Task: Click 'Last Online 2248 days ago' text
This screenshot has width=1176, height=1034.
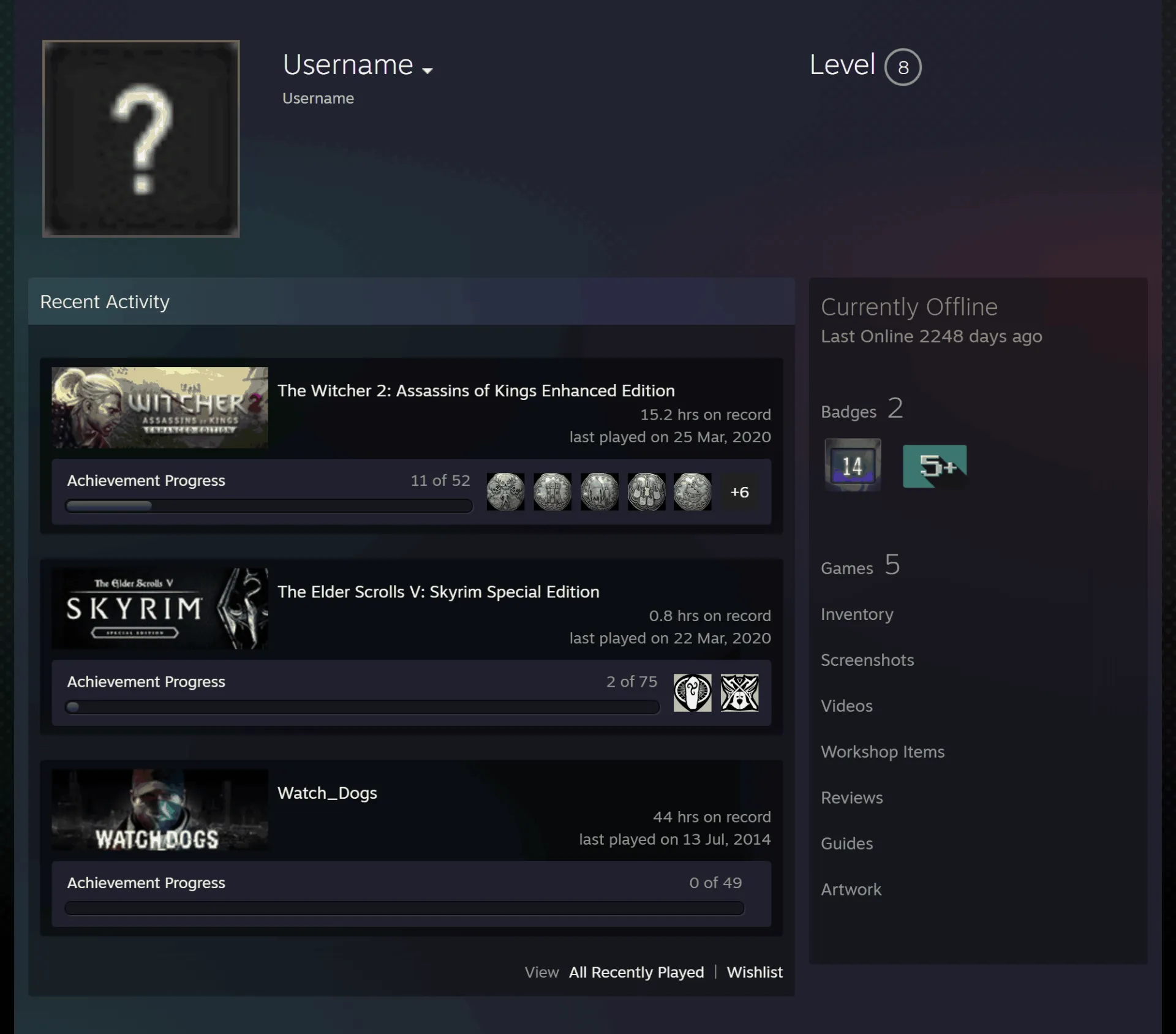Action: pos(931,337)
